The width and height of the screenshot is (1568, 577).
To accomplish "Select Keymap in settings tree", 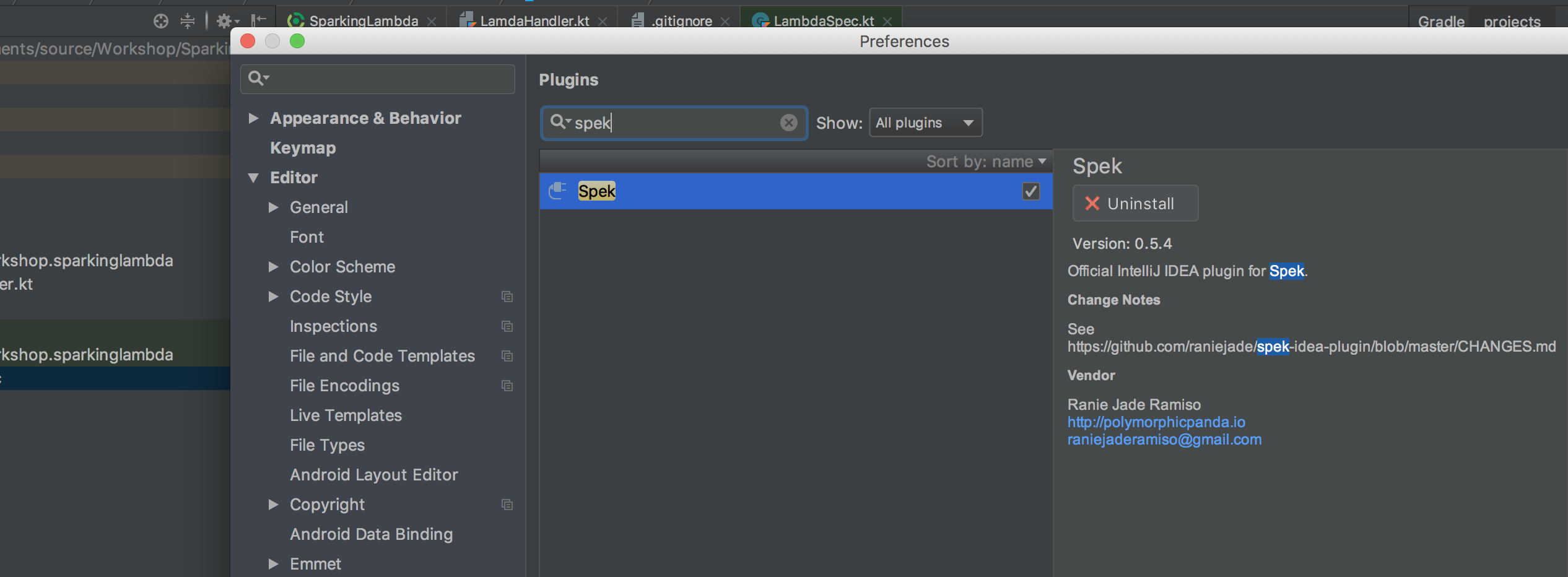I will (x=303, y=148).
